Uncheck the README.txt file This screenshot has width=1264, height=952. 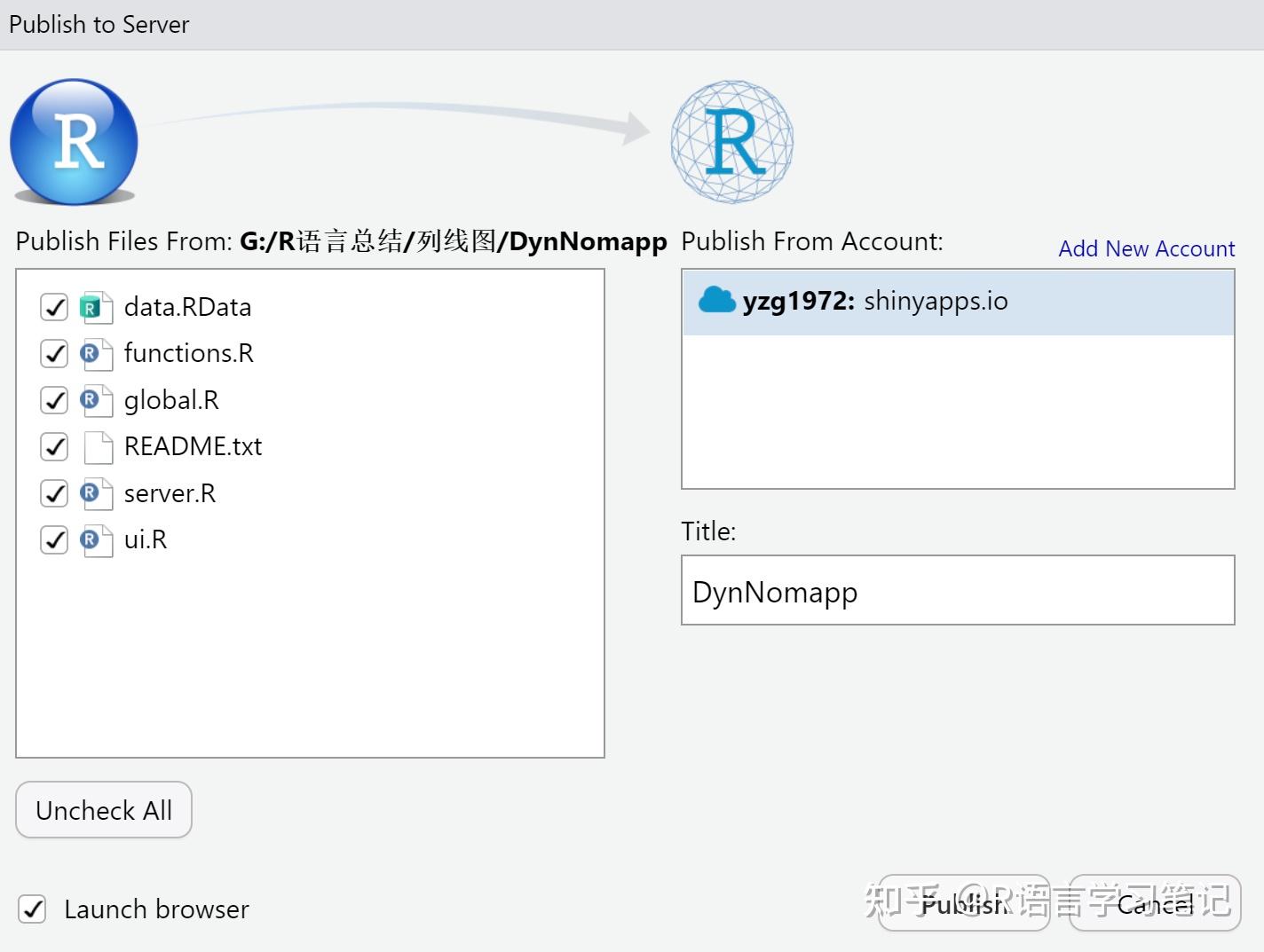click(x=53, y=446)
